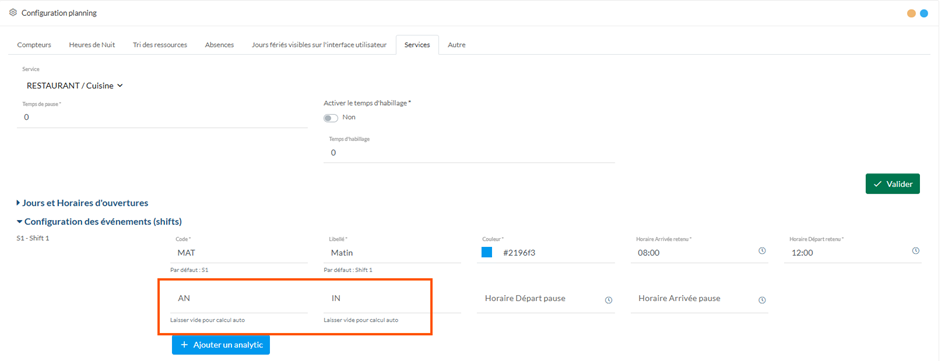Open the RESTAURANT / Cuisine service dropdown
Screen dimensions: 945x361
click(75, 86)
